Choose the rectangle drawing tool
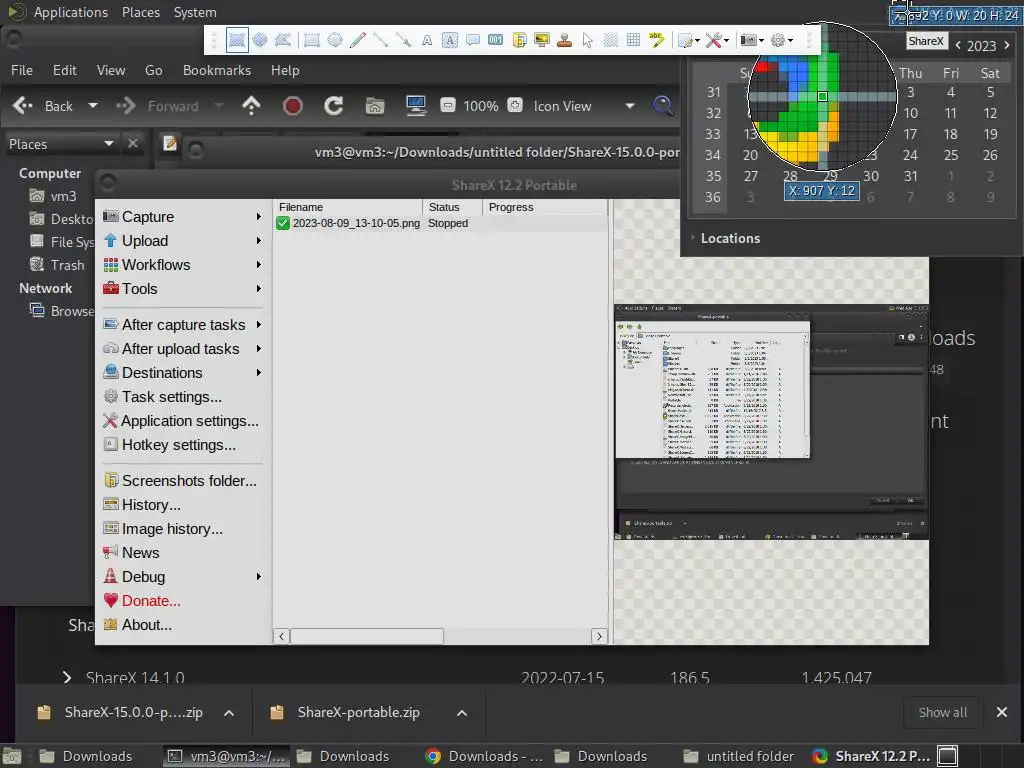This screenshot has width=1024, height=768. pyautogui.click(x=312, y=40)
